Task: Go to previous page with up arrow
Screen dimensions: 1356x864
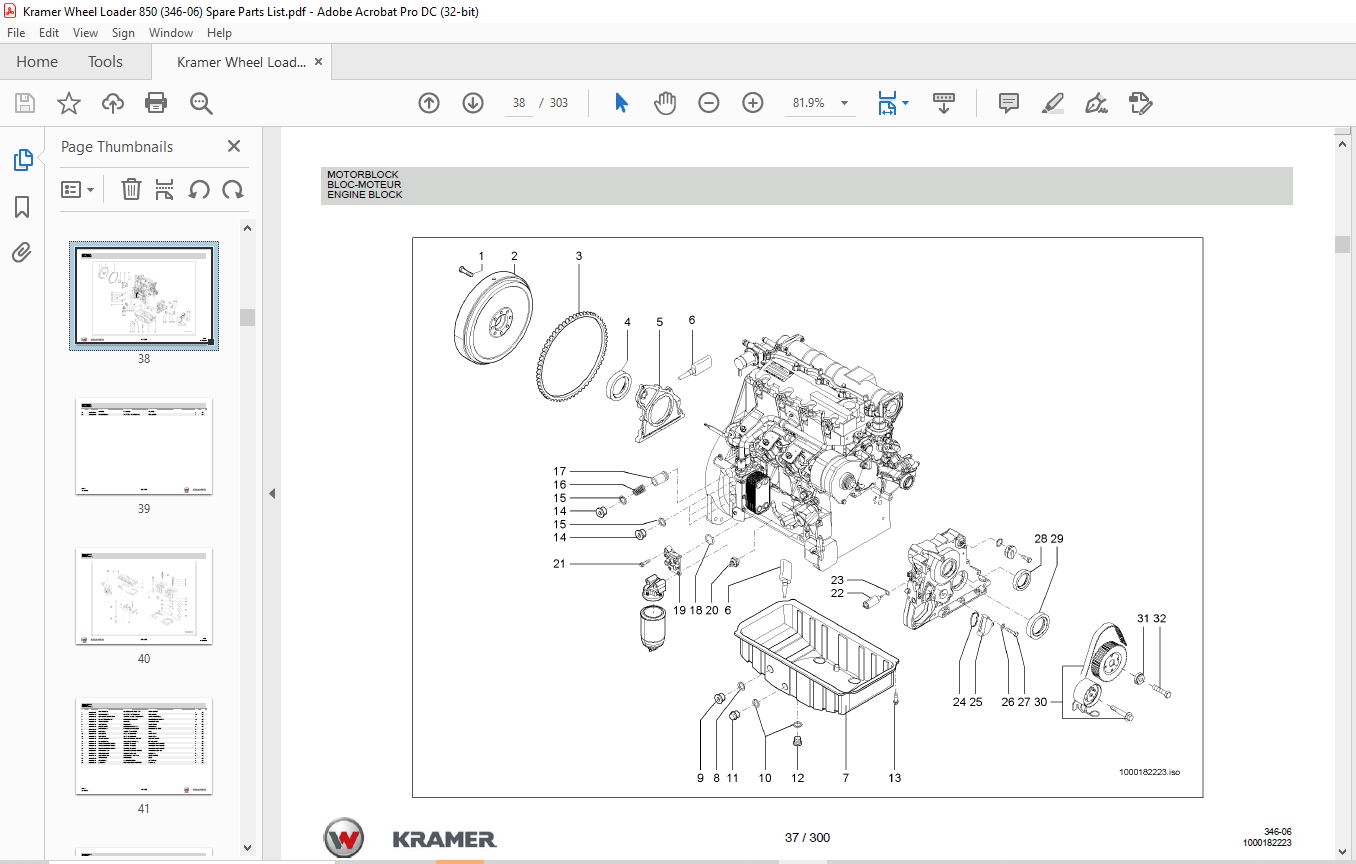Action: tap(429, 103)
